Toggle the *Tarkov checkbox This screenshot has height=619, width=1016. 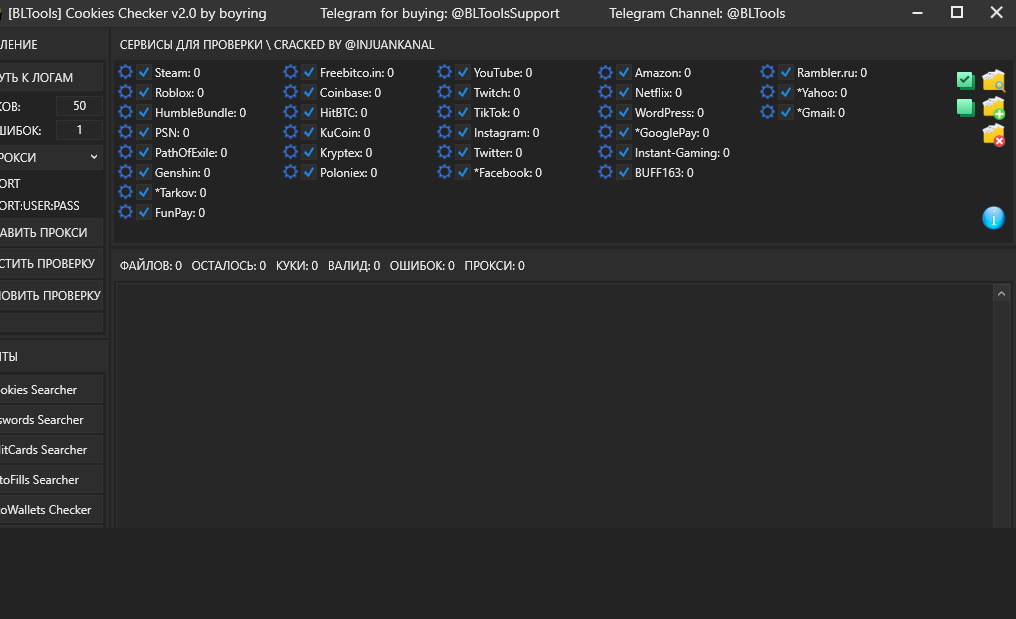click(x=144, y=192)
